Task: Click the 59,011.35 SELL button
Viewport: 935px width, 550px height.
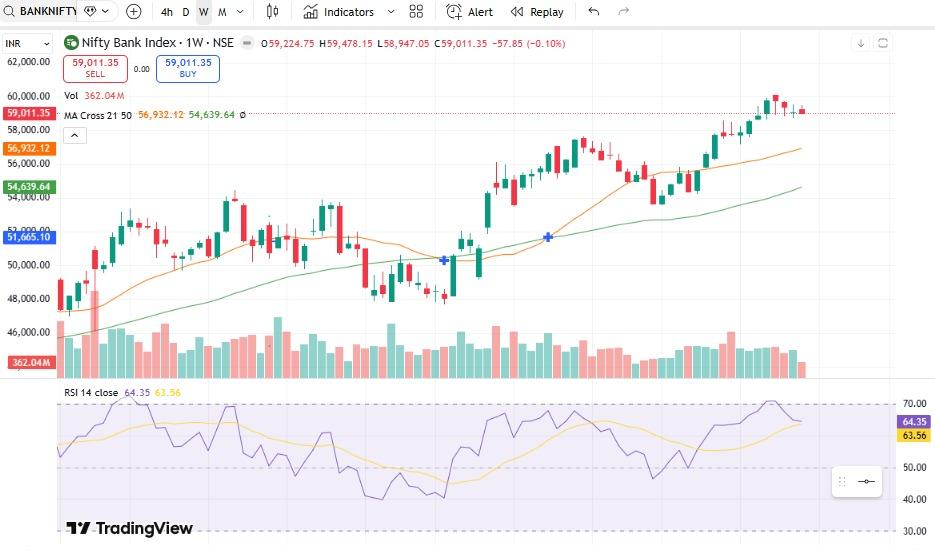Action: pos(95,69)
